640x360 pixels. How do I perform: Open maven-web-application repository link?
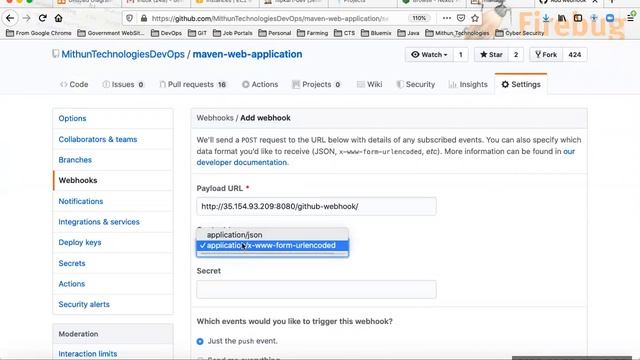tap(247, 54)
